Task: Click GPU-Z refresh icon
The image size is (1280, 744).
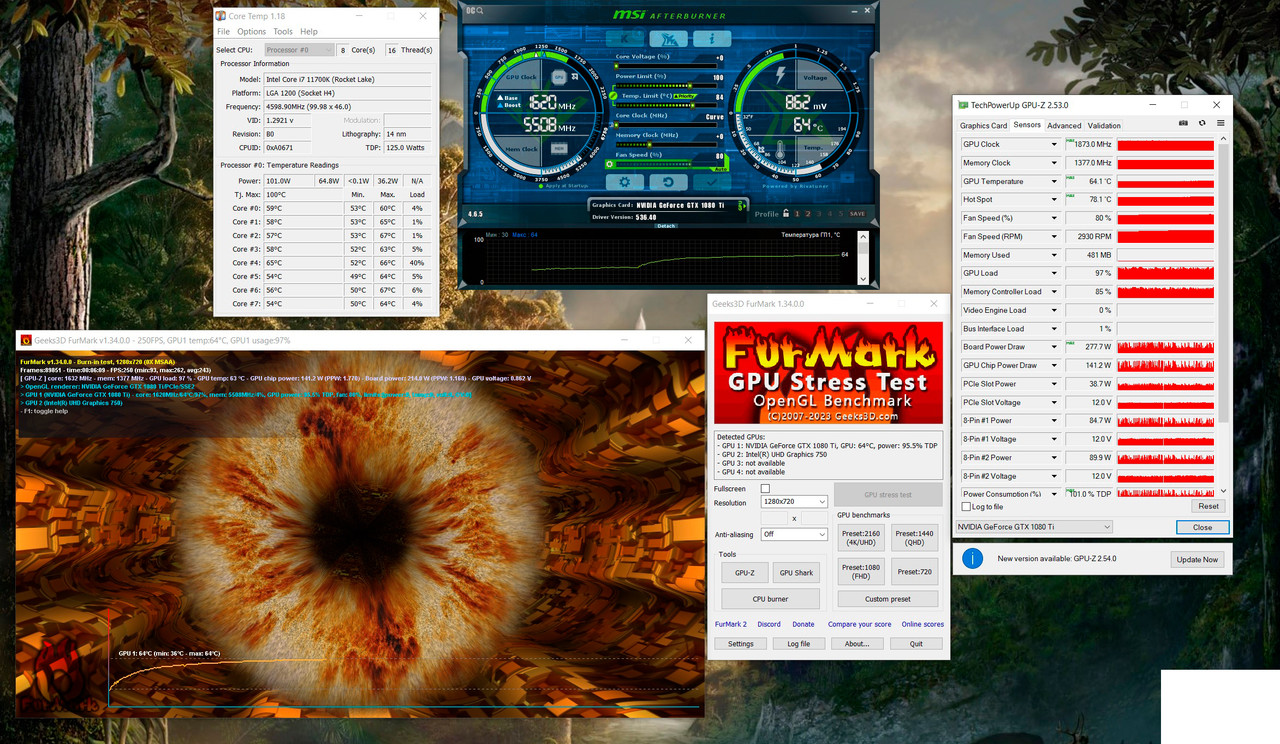Action: point(1202,123)
